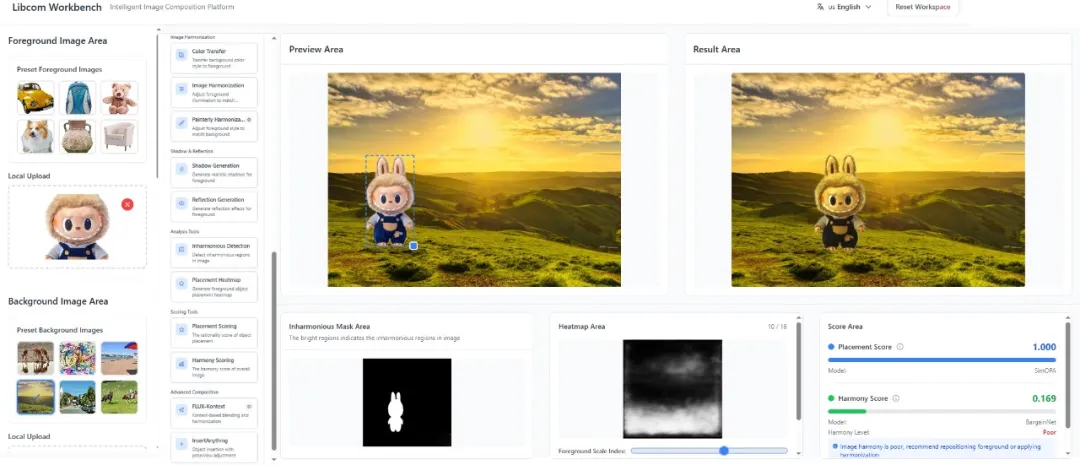
Task: Click the Placement Score info icon
Action: pos(900,347)
